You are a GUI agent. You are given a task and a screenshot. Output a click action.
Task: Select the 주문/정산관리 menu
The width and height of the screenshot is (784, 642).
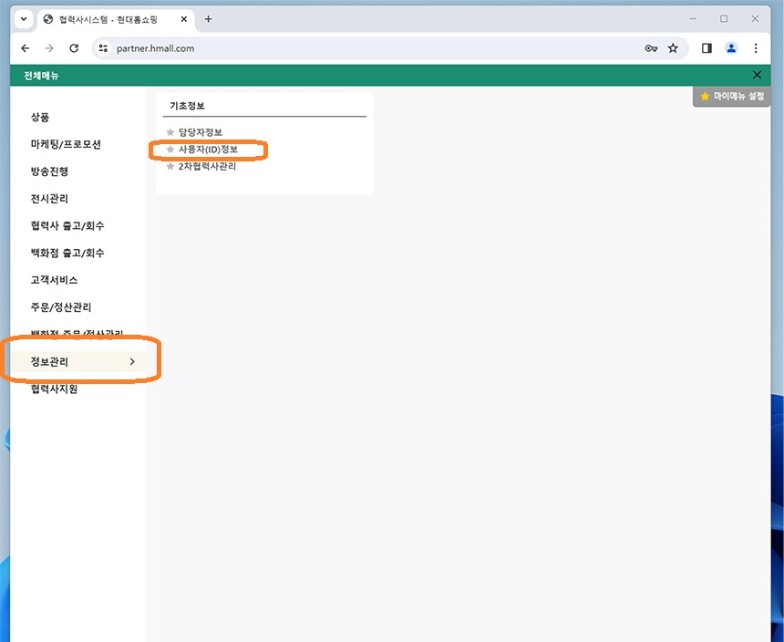61,307
